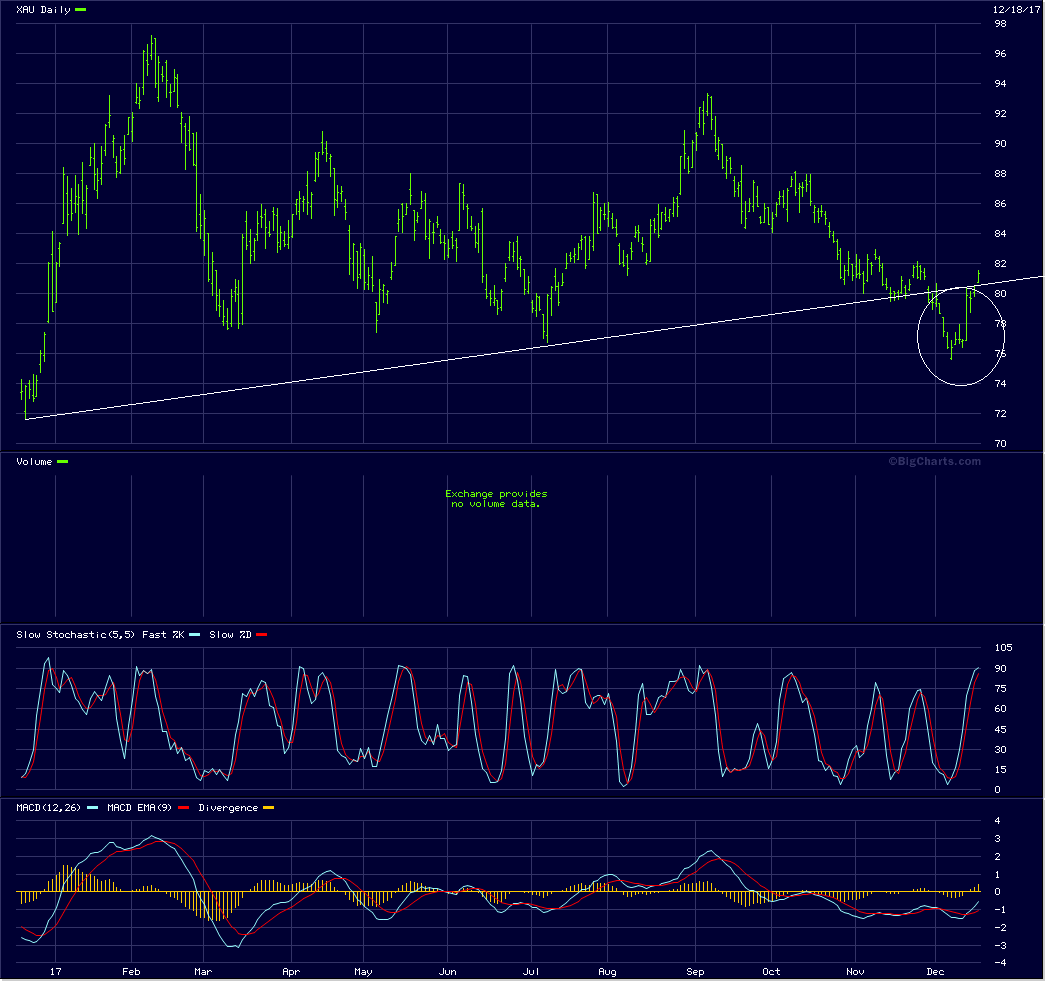Select the Sep label on time axis
The height and width of the screenshot is (981, 1045).
pos(696,971)
